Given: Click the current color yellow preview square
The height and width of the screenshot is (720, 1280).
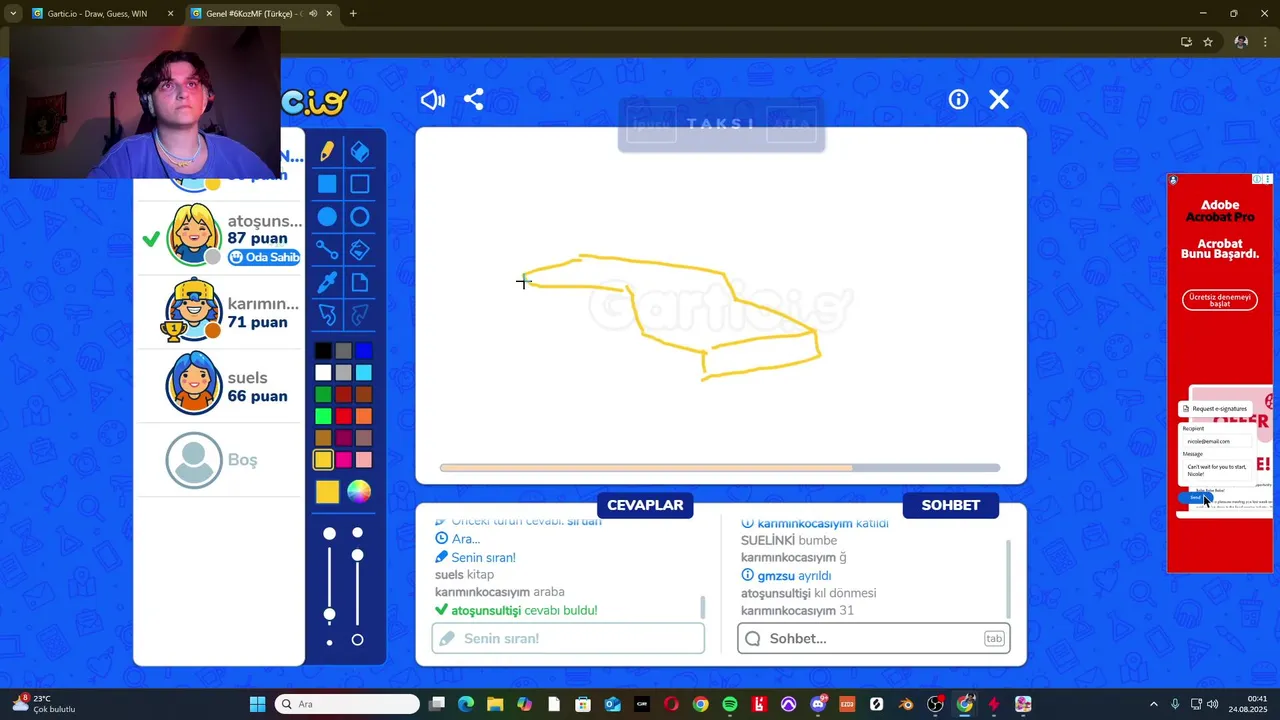Looking at the screenshot, I should 327,491.
